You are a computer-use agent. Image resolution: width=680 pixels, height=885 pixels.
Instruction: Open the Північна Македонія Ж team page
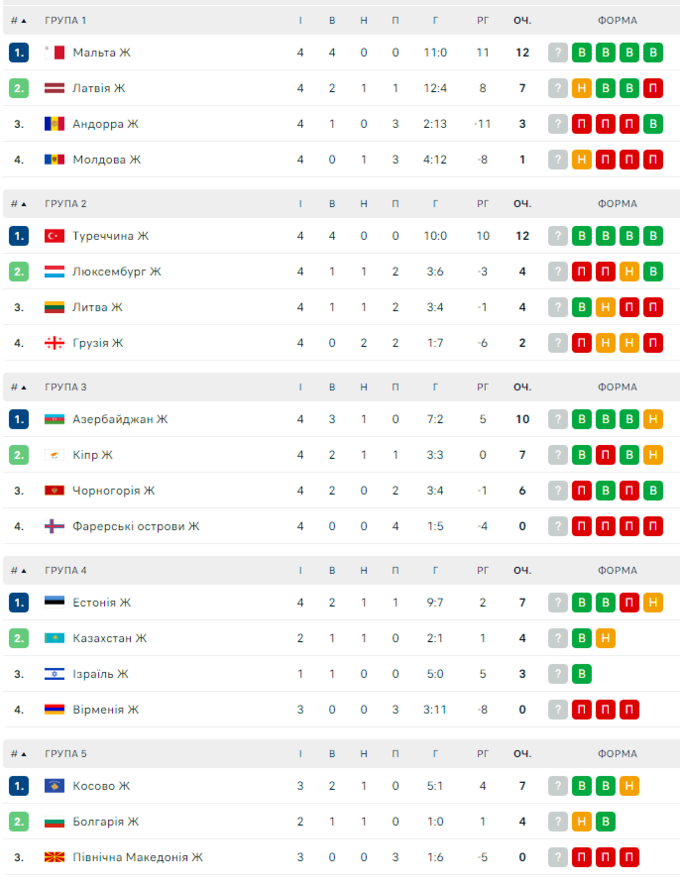[x=137, y=857]
